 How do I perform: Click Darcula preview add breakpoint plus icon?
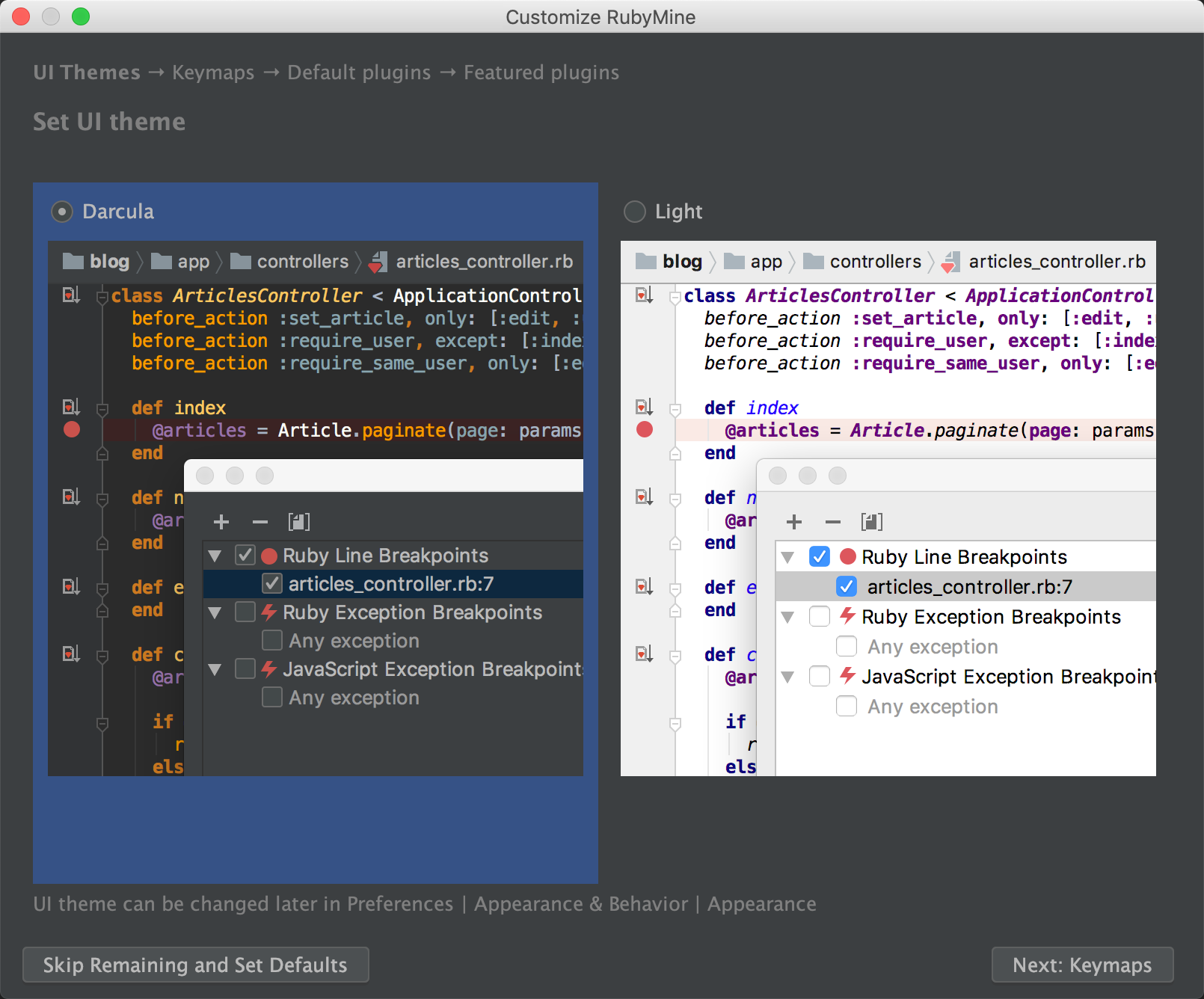click(221, 522)
